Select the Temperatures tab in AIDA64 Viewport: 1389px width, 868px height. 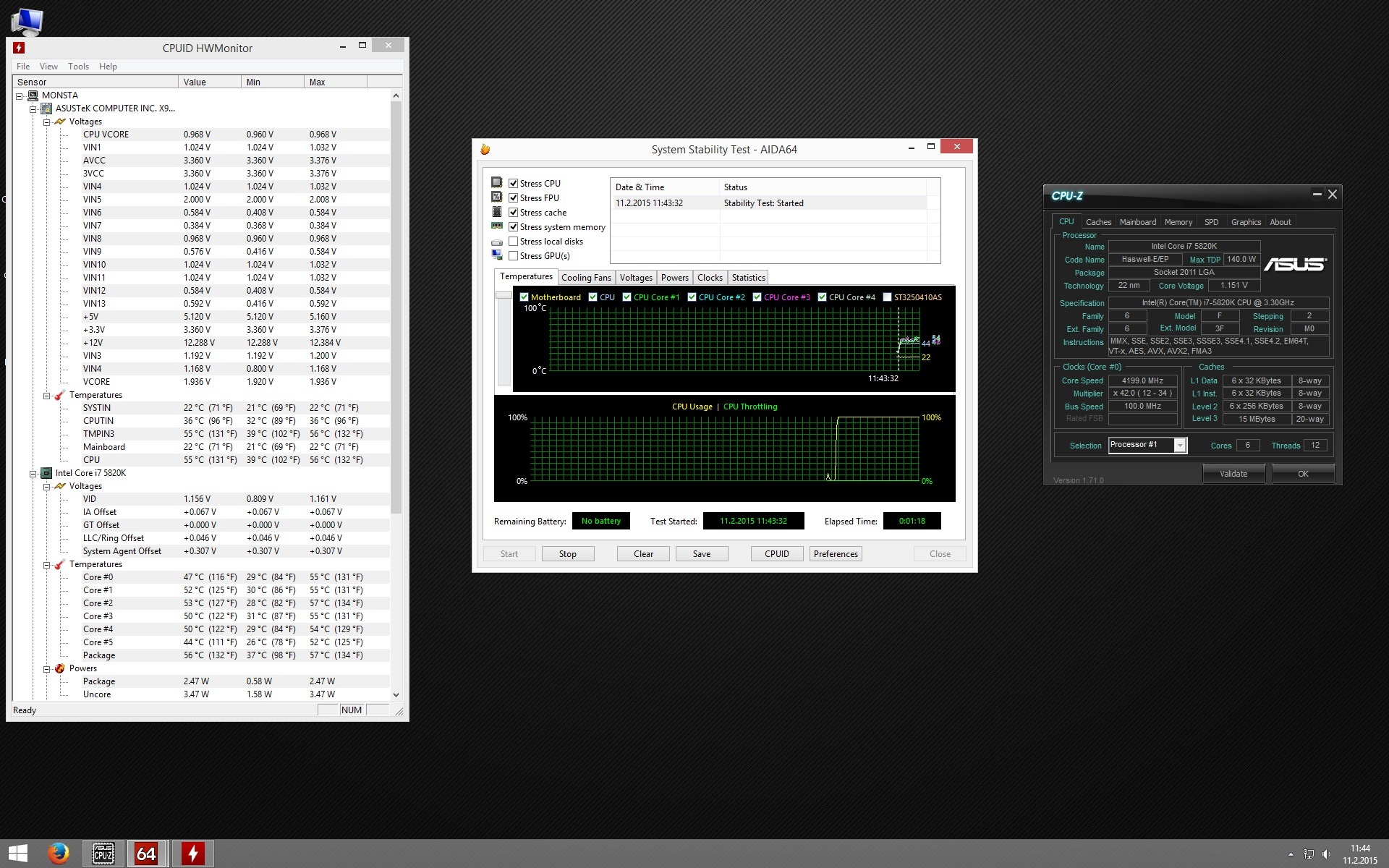click(525, 277)
